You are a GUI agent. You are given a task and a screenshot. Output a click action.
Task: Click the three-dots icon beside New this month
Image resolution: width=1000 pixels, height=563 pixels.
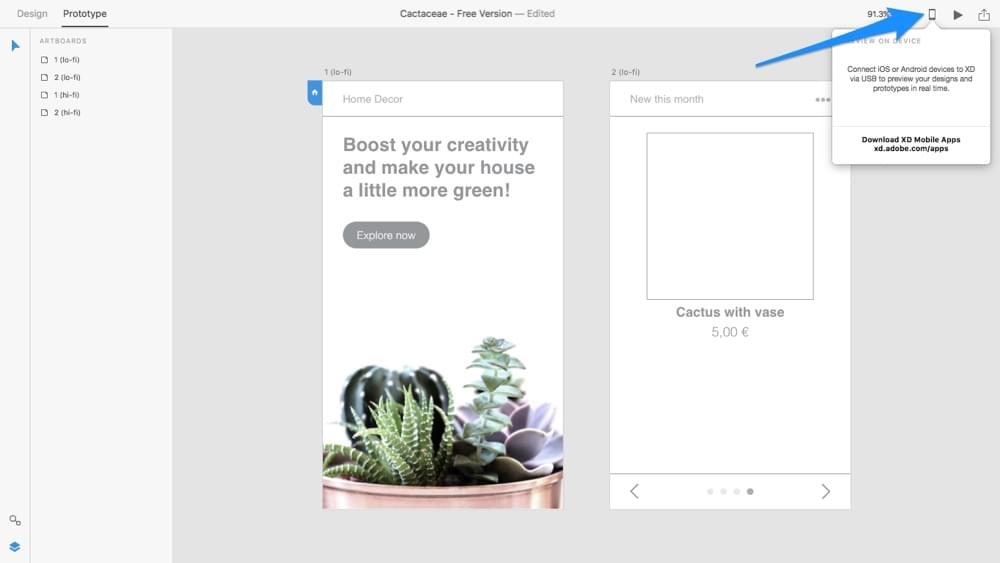pos(822,100)
